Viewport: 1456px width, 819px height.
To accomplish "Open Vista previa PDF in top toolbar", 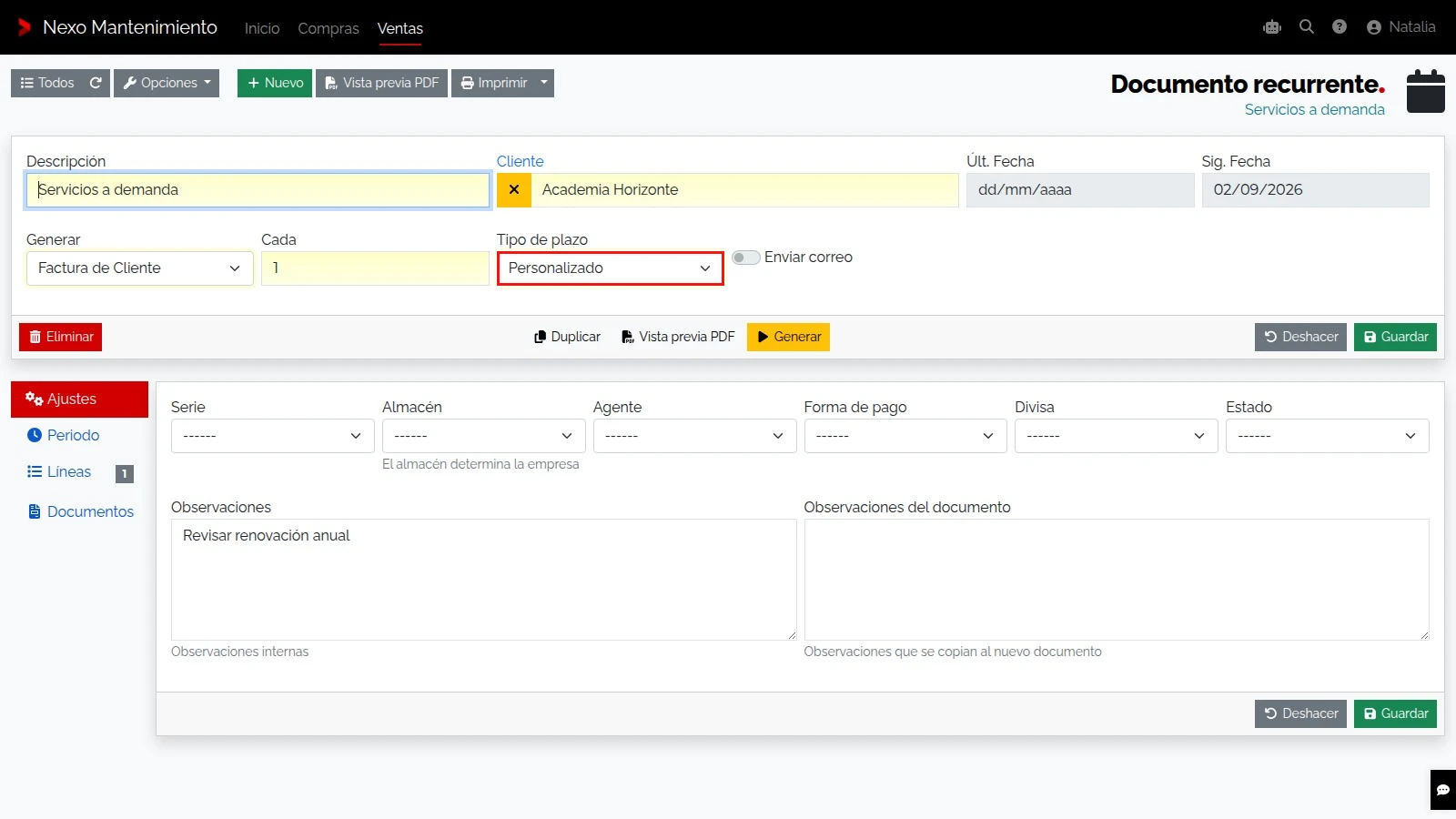I will coord(382,83).
